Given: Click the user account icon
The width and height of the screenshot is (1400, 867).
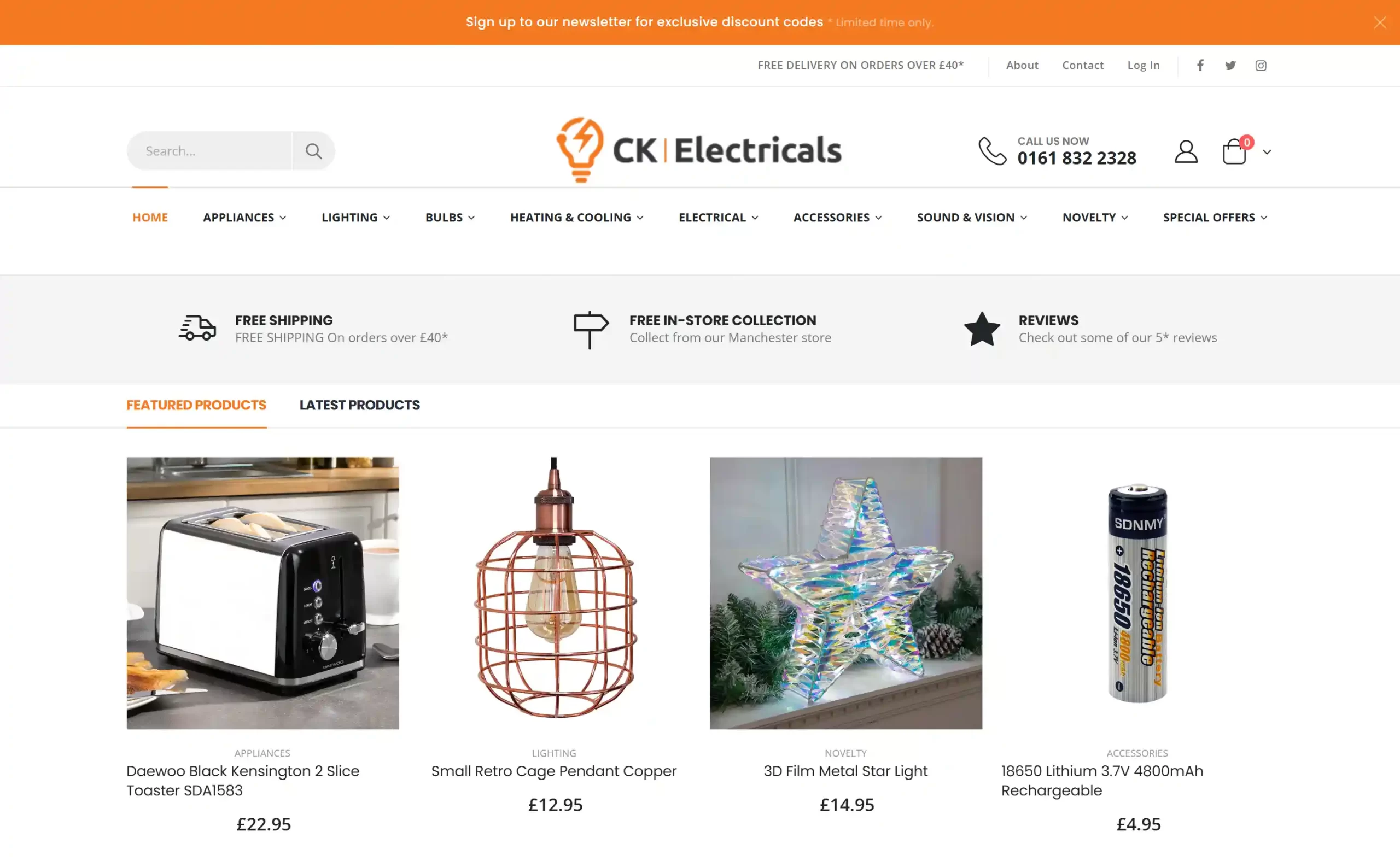Looking at the screenshot, I should point(1186,152).
